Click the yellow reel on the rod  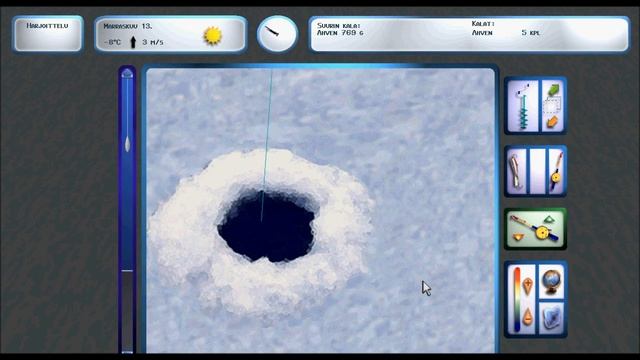(542, 233)
